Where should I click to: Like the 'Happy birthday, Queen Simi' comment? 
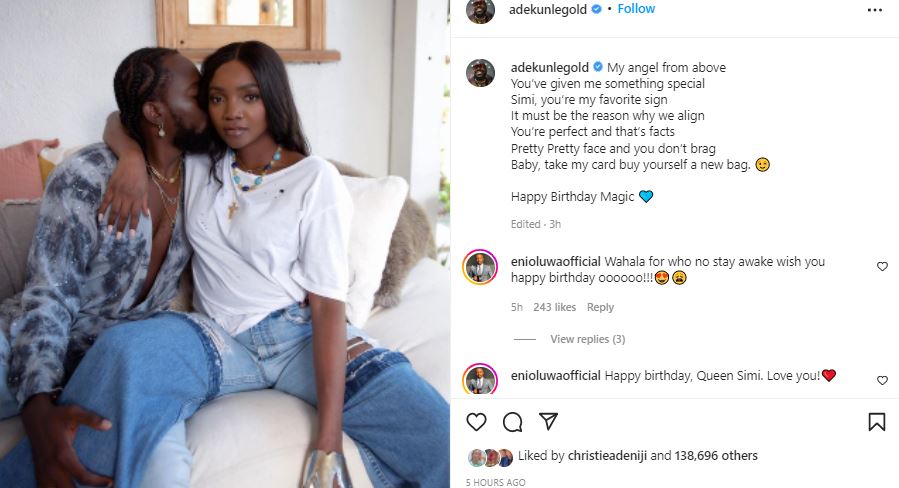(x=882, y=381)
